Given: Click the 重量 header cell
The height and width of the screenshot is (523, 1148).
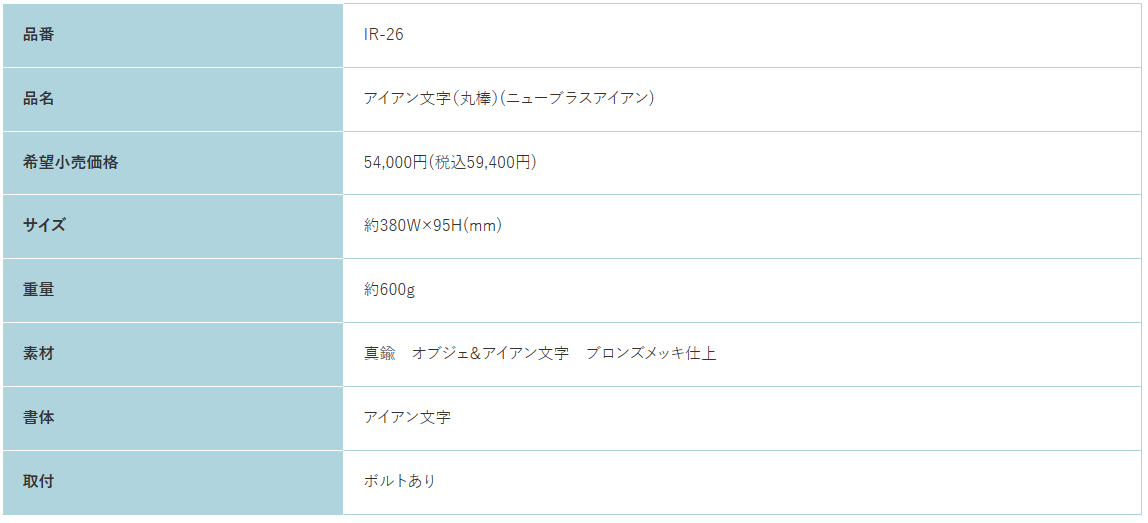Looking at the screenshot, I should tap(173, 290).
